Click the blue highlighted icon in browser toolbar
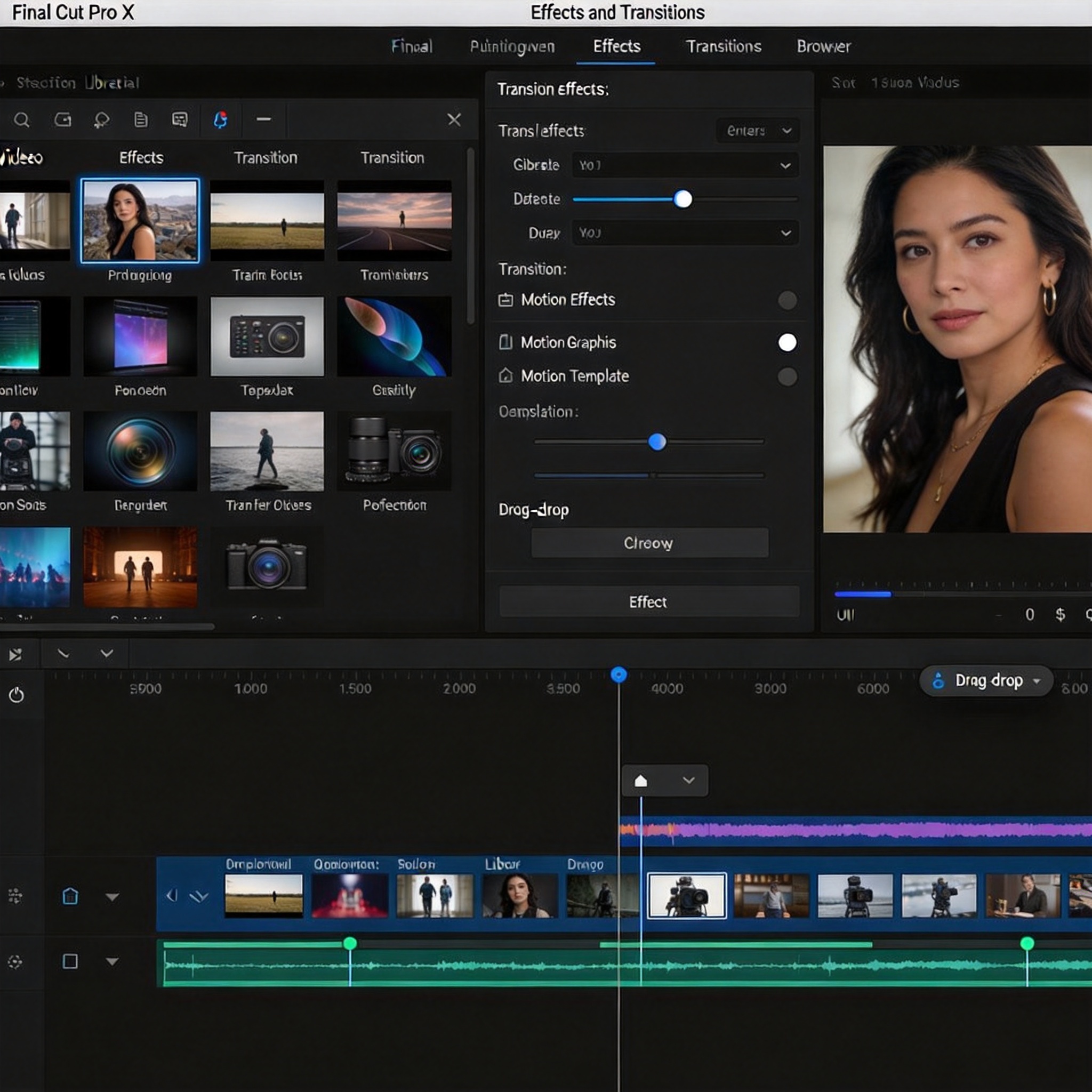 tap(220, 120)
